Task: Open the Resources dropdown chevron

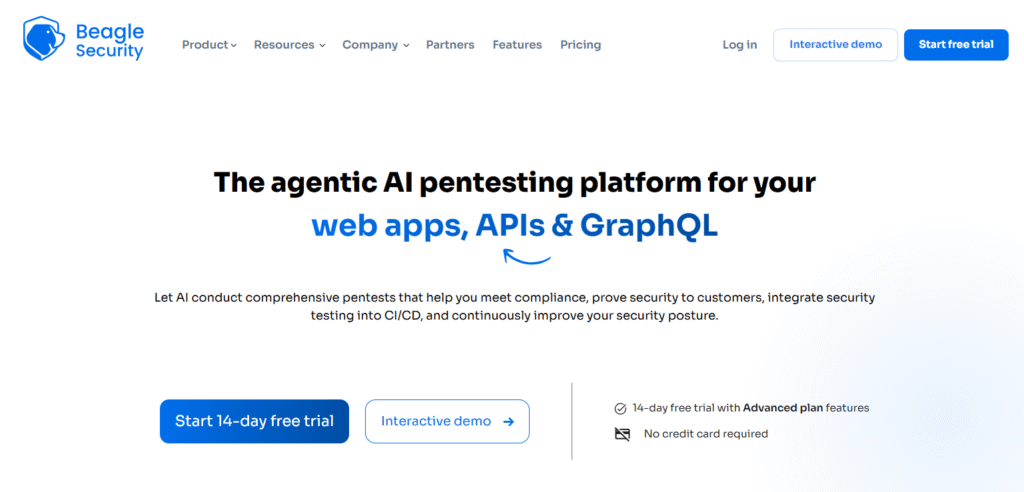Action: (322, 45)
